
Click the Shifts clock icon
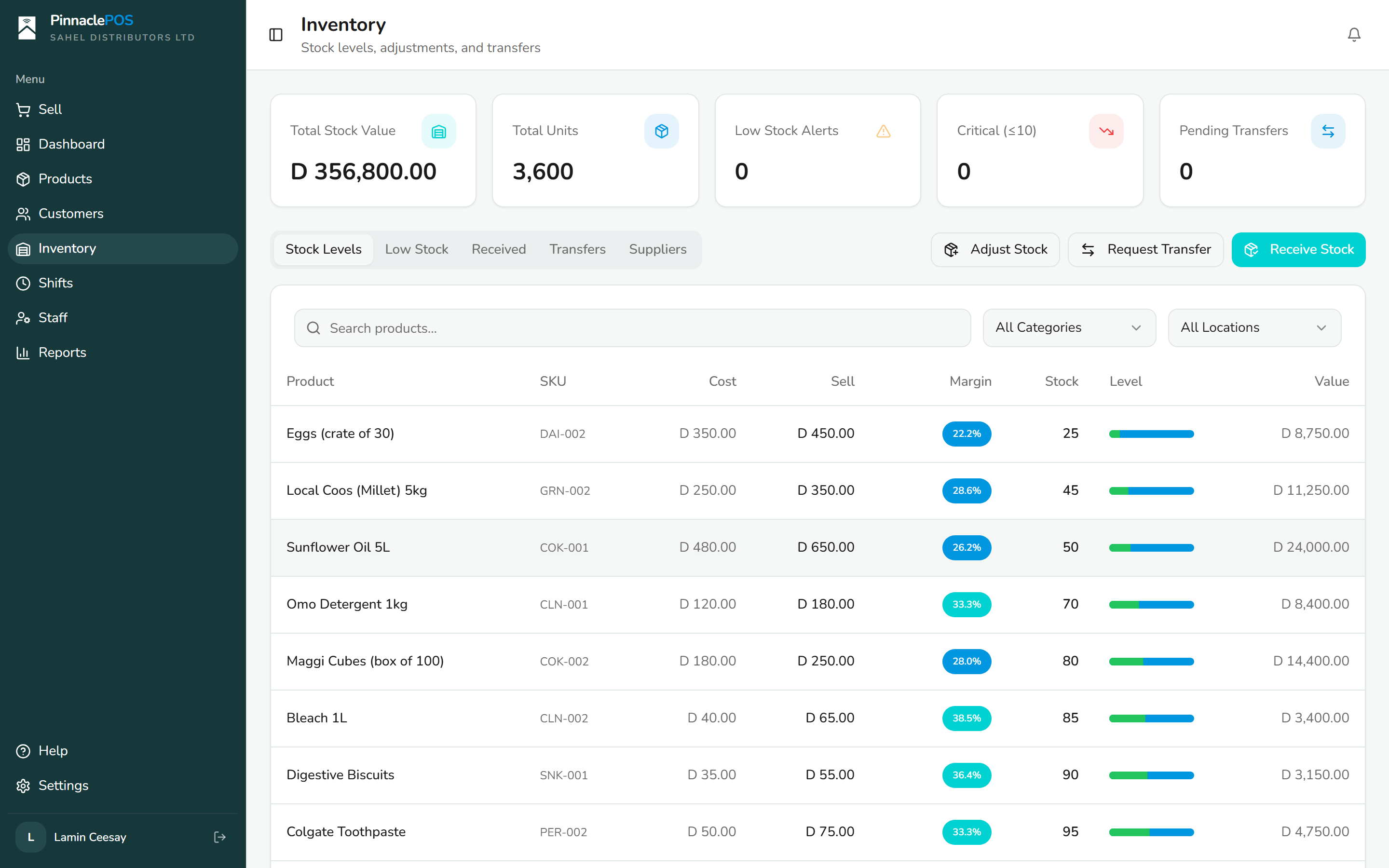(x=23, y=283)
